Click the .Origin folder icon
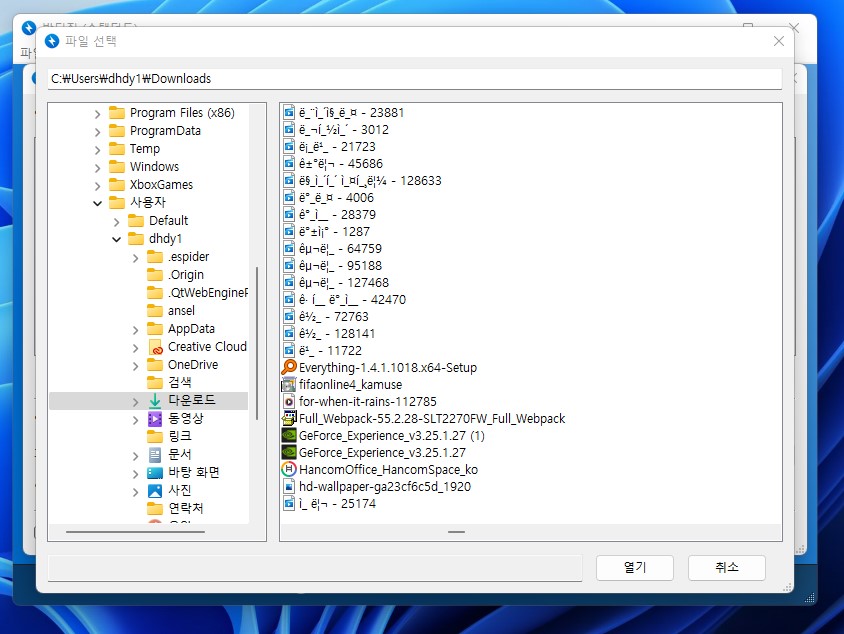Image resolution: width=844 pixels, height=634 pixels. (155, 275)
